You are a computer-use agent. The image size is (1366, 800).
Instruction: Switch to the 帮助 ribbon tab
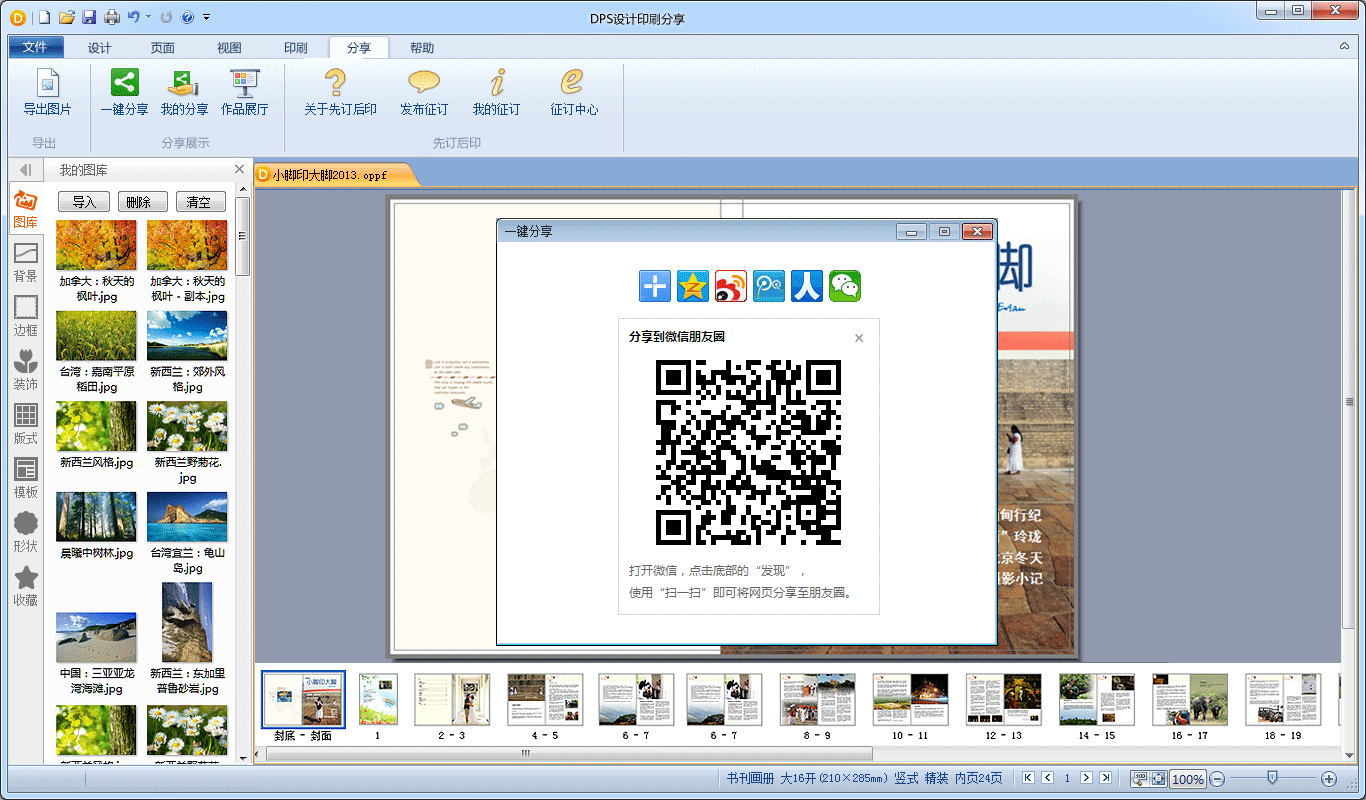(x=422, y=47)
